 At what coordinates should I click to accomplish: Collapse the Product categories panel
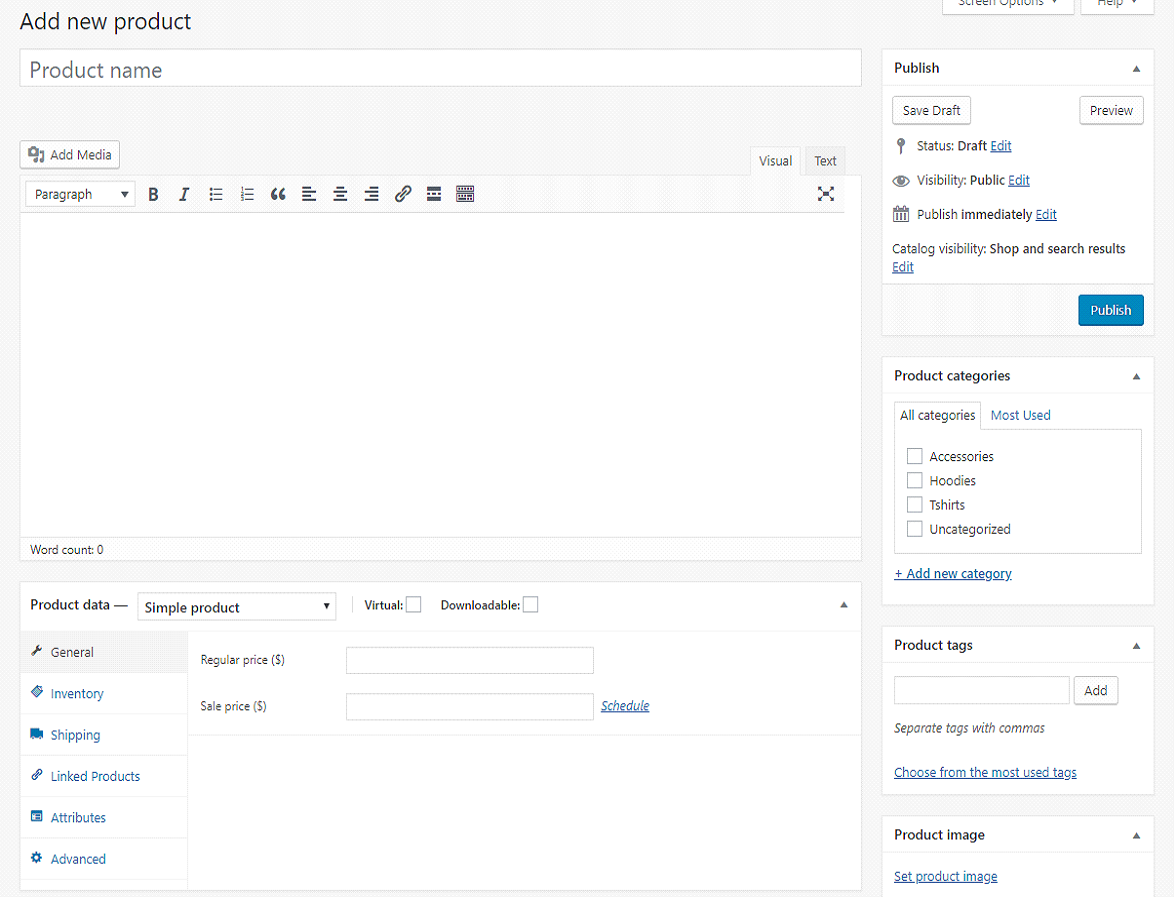[x=1136, y=376]
